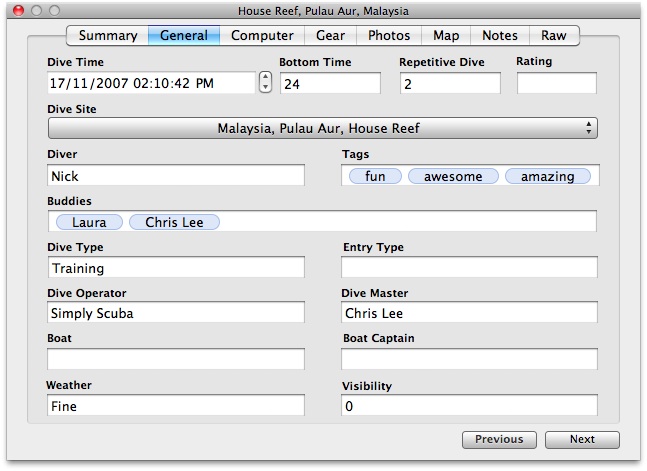Click the Dive Operator text field
Image resolution: width=647 pixels, height=471 pixels.
(175, 314)
